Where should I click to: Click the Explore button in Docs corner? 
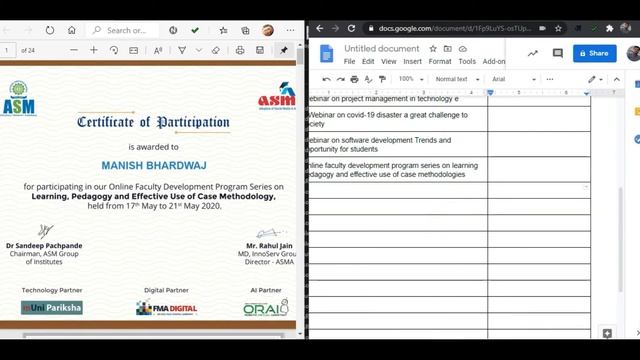tap(607, 333)
